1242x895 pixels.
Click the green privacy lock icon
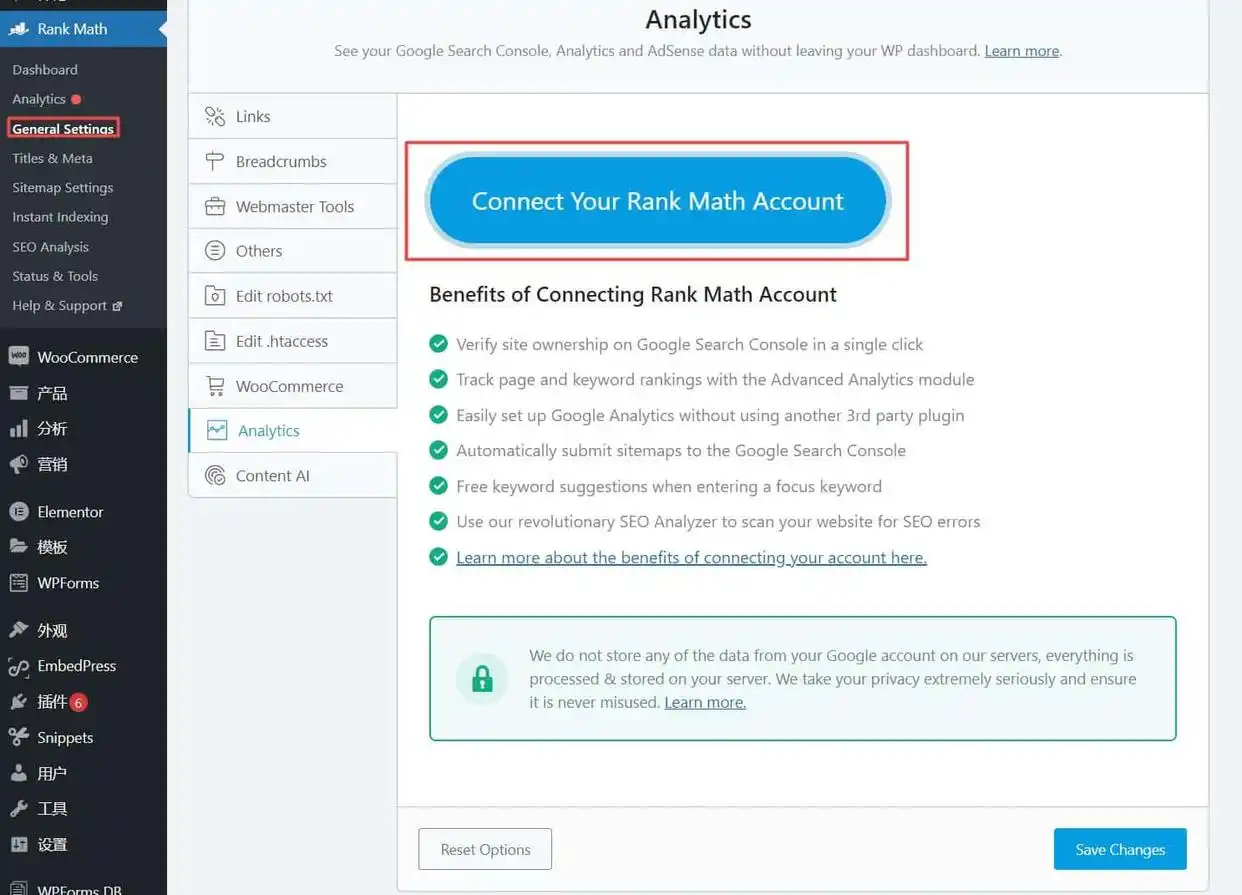482,679
